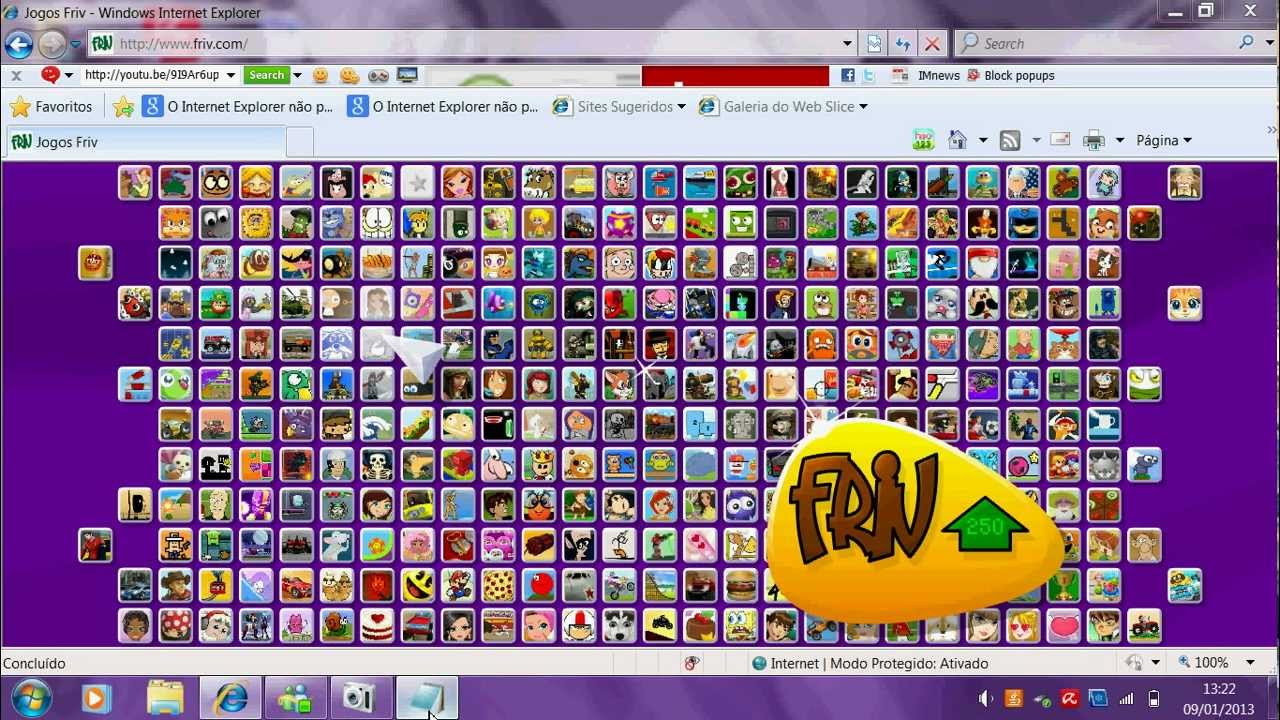Open the first Internet Explorer não p... favorite
This screenshot has height=720, width=1280.
click(237, 107)
